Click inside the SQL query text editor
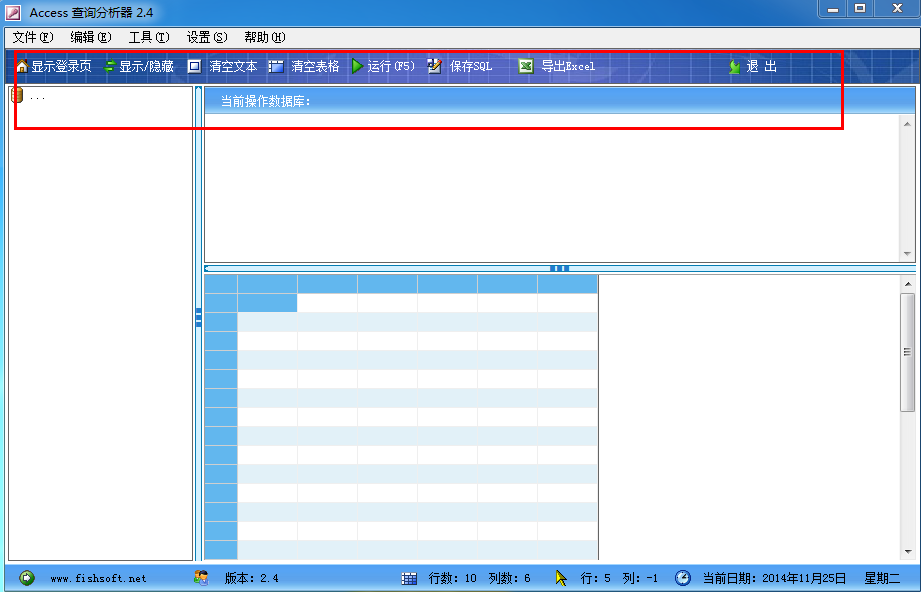The height and width of the screenshot is (592, 921). tap(551, 188)
